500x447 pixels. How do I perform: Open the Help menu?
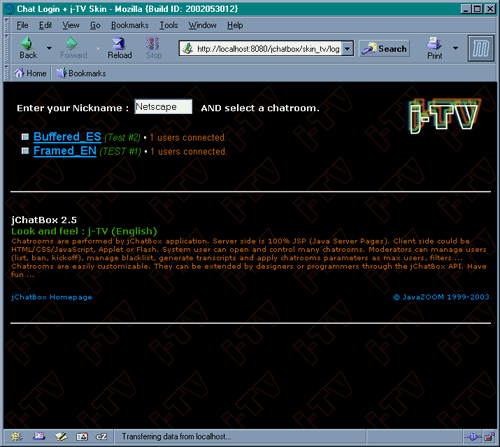pos(235,25)
